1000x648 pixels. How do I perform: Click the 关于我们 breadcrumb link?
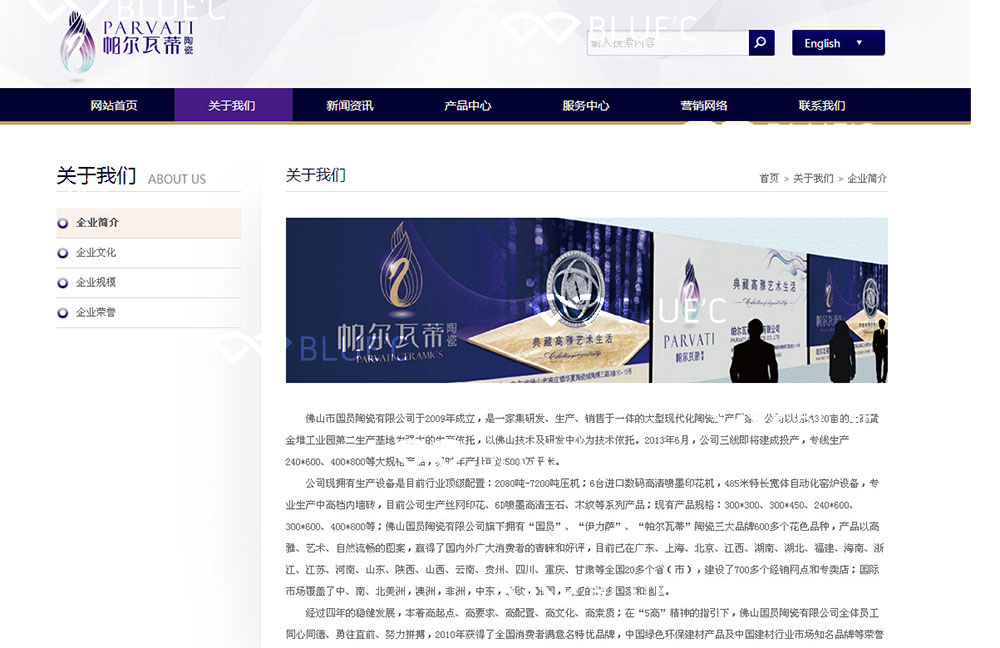(x=813, y=179)
